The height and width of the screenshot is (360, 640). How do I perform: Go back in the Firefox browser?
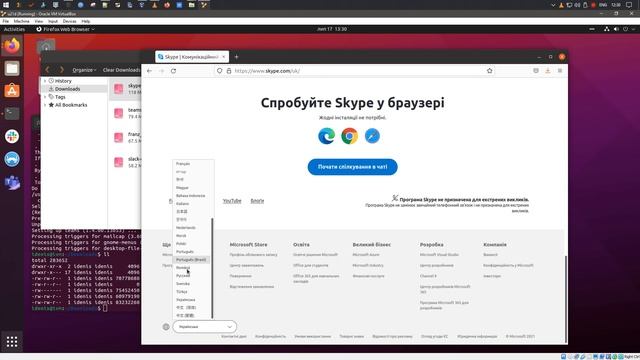(x=149, y=71)
